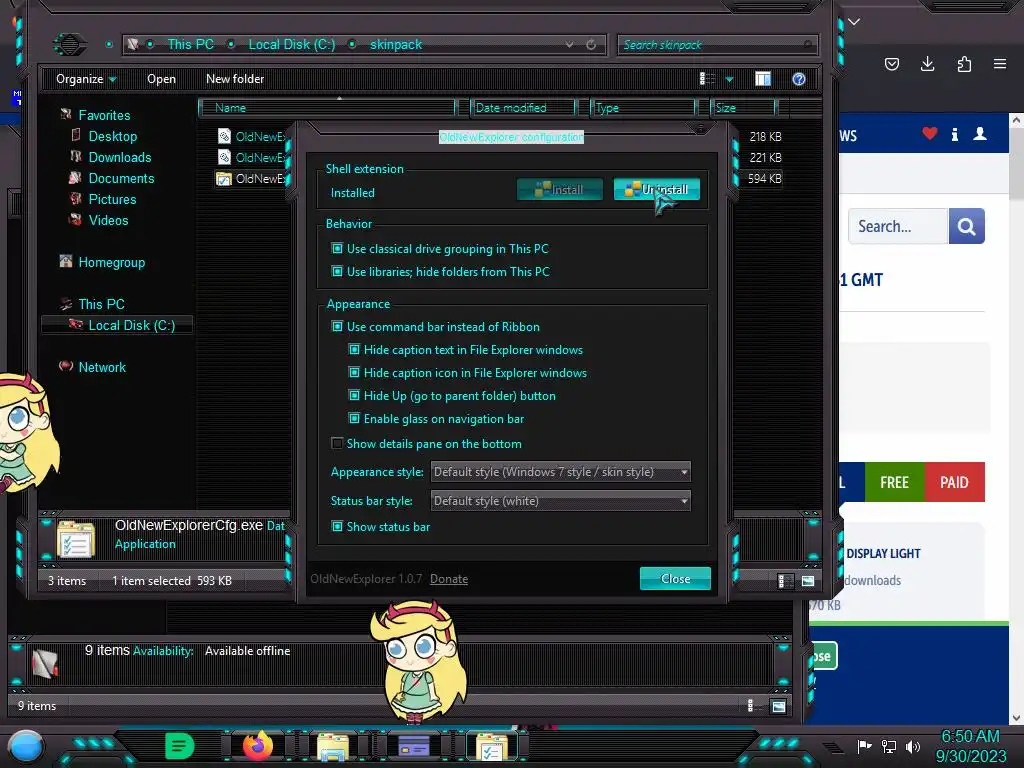Click skinpack in the address bar
Viewport: 1024px width, 768px height.
396,44
